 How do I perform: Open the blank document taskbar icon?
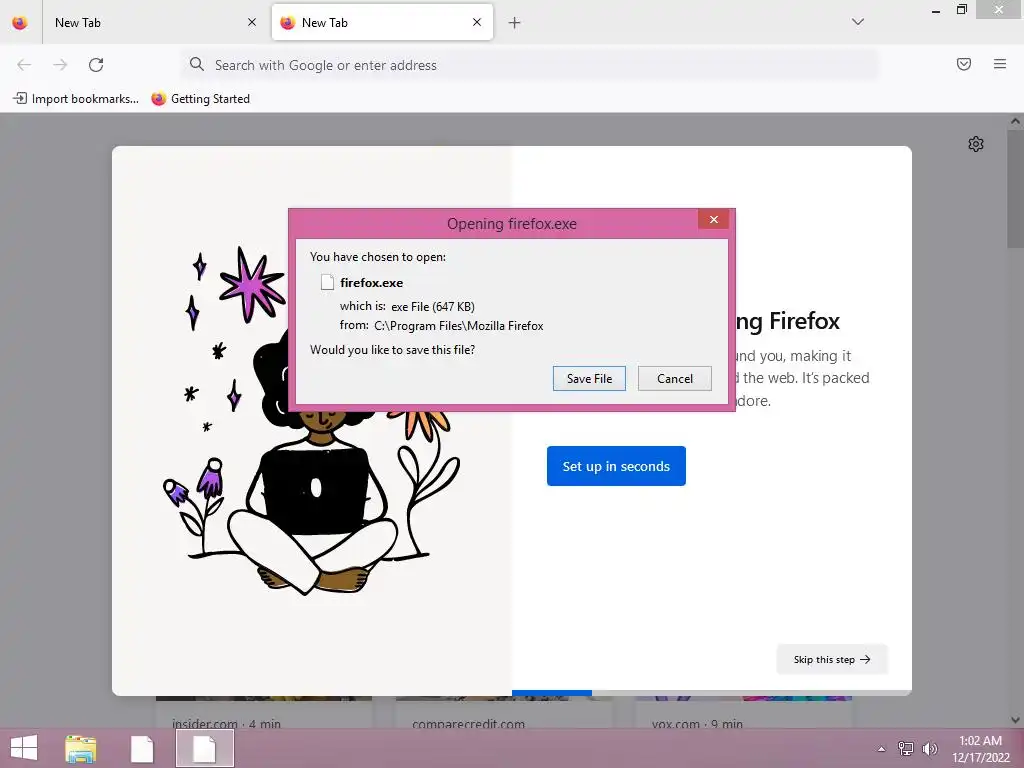pos(142,749)
